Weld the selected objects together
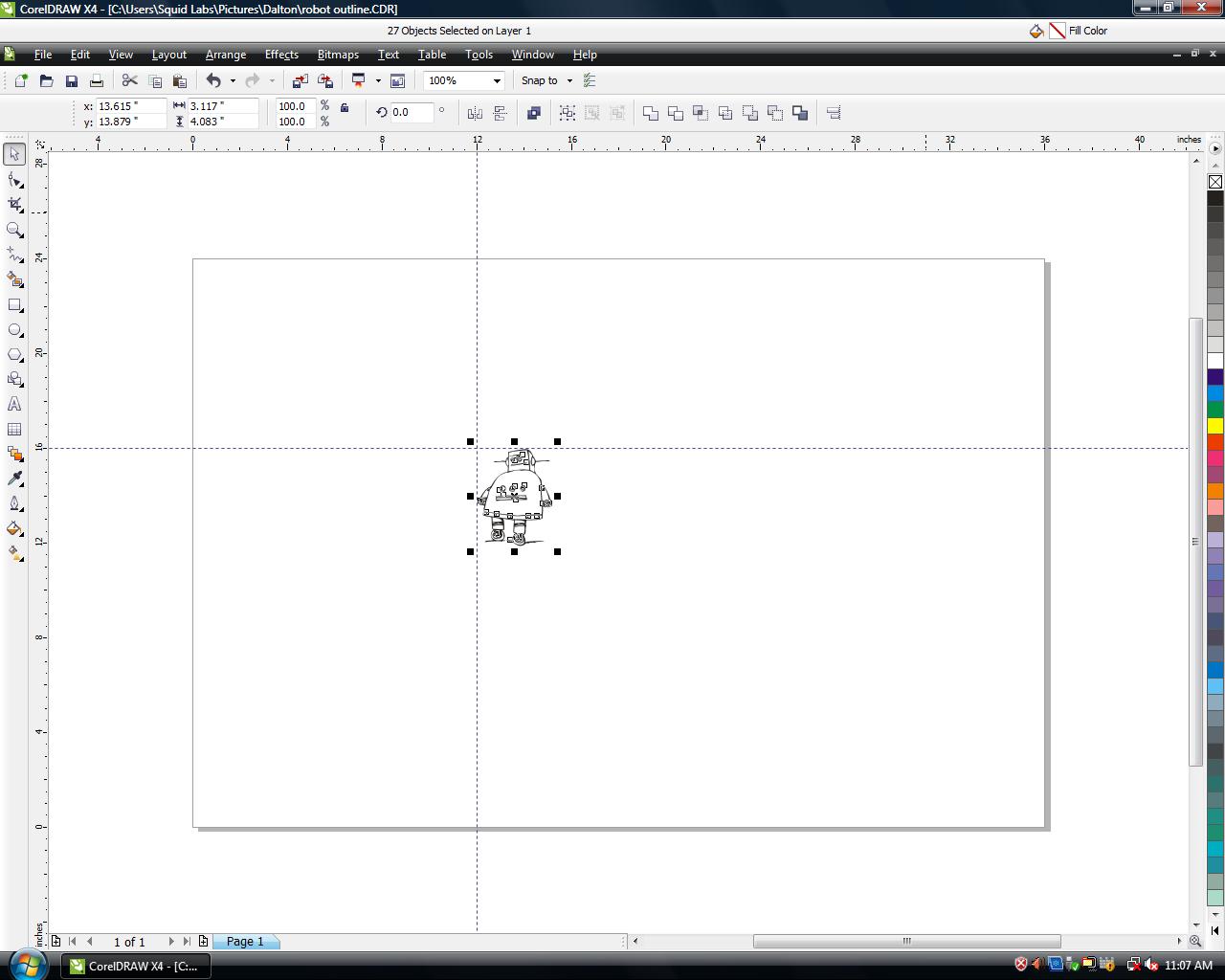 651,113
